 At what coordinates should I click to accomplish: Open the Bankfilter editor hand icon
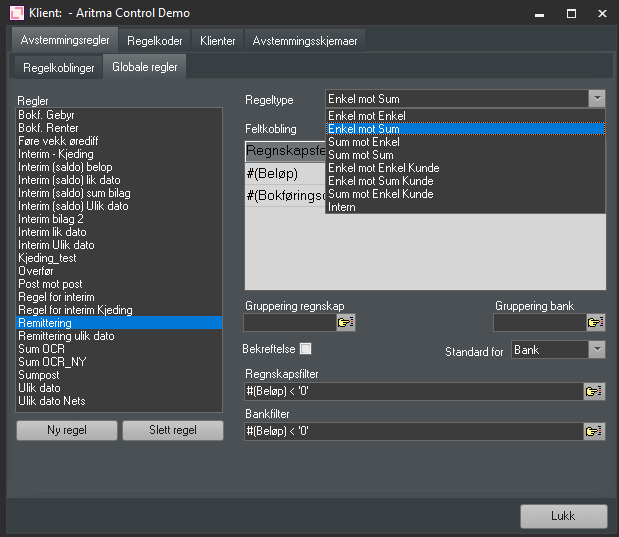pos(595,431)
